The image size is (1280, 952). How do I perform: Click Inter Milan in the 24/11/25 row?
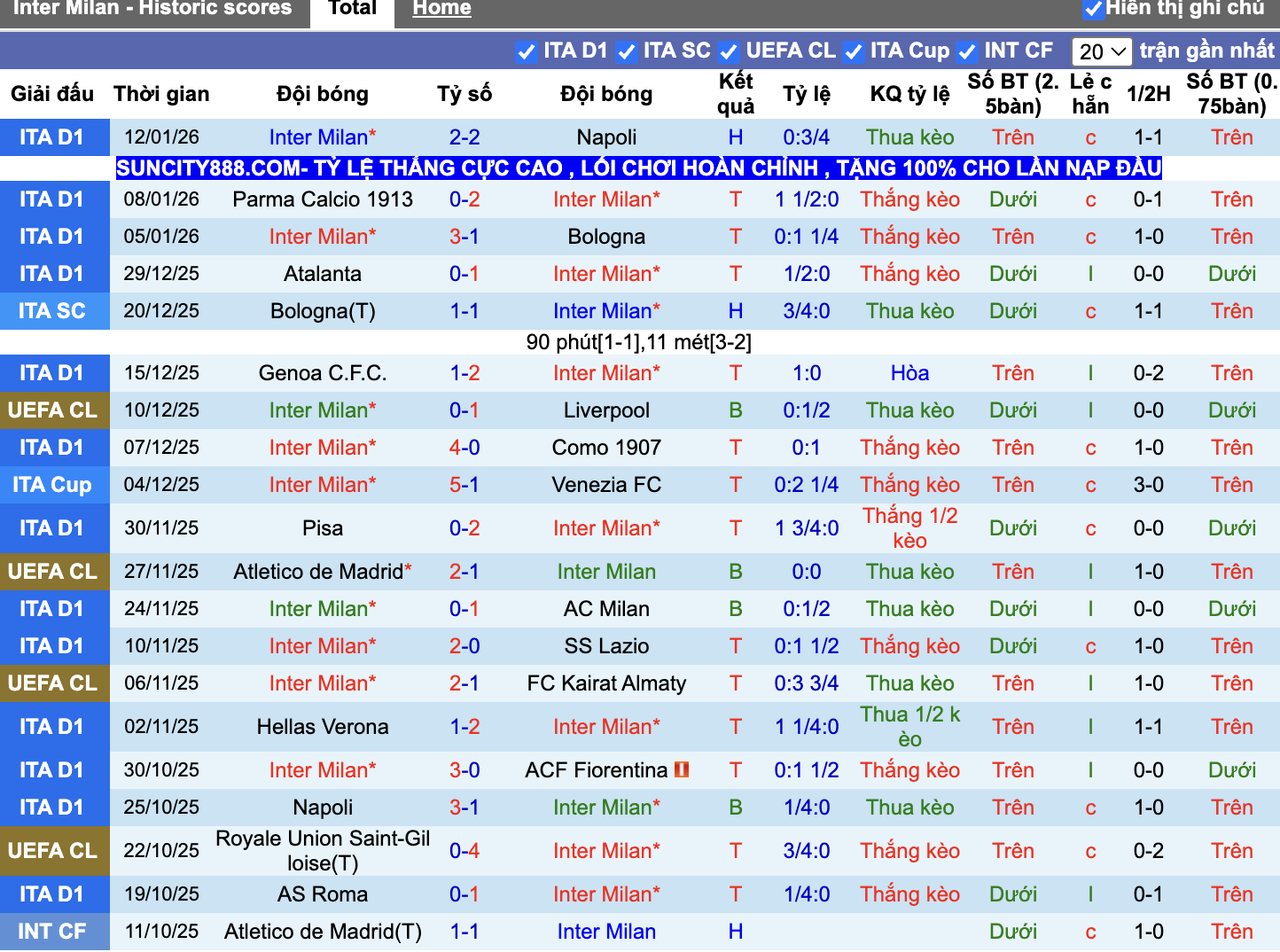click(323, 609)
